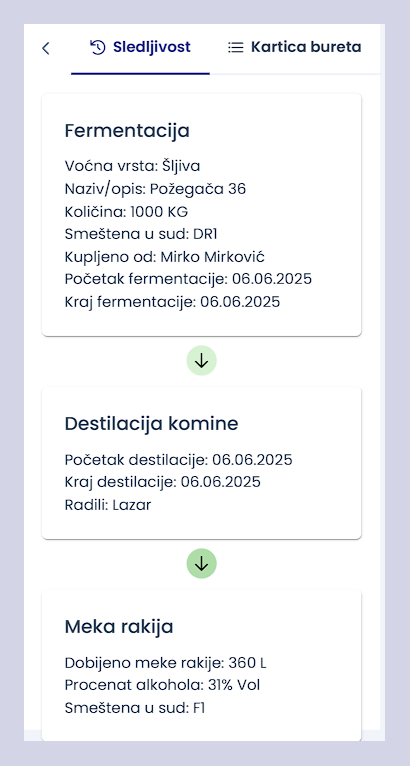This screenshot has width=410, height=766.
Task: Click the green arrow below Destilacija komine card
Action: tap(201, 564)
